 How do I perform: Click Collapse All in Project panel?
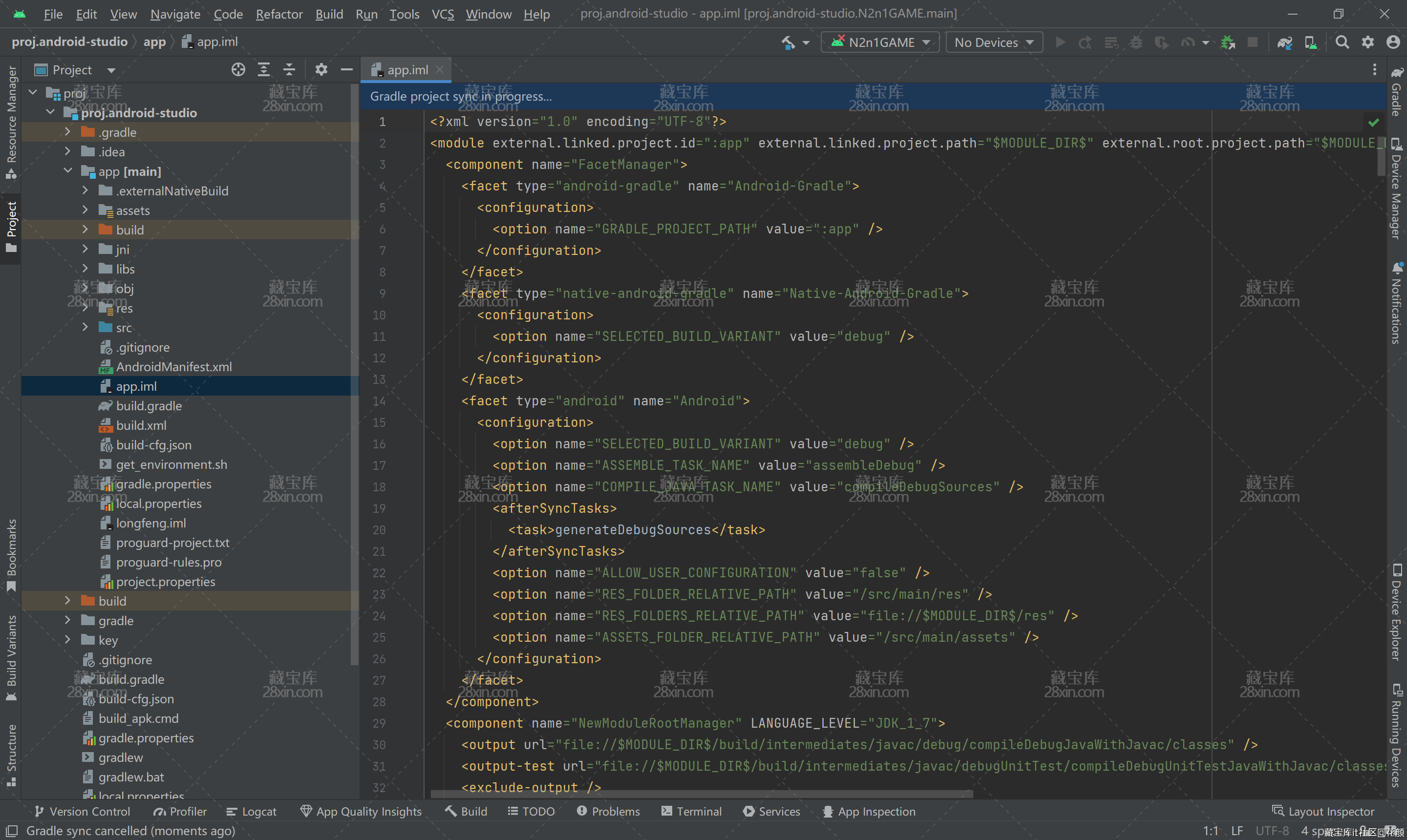[x=289, y=70]
